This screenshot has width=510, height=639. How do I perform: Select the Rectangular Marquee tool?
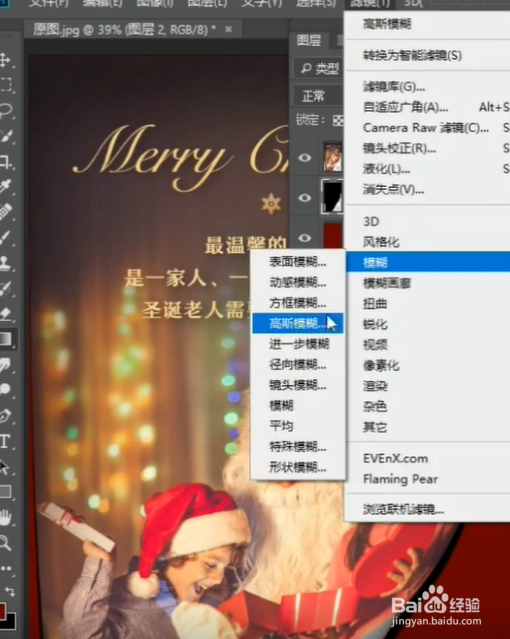(5, 84)
